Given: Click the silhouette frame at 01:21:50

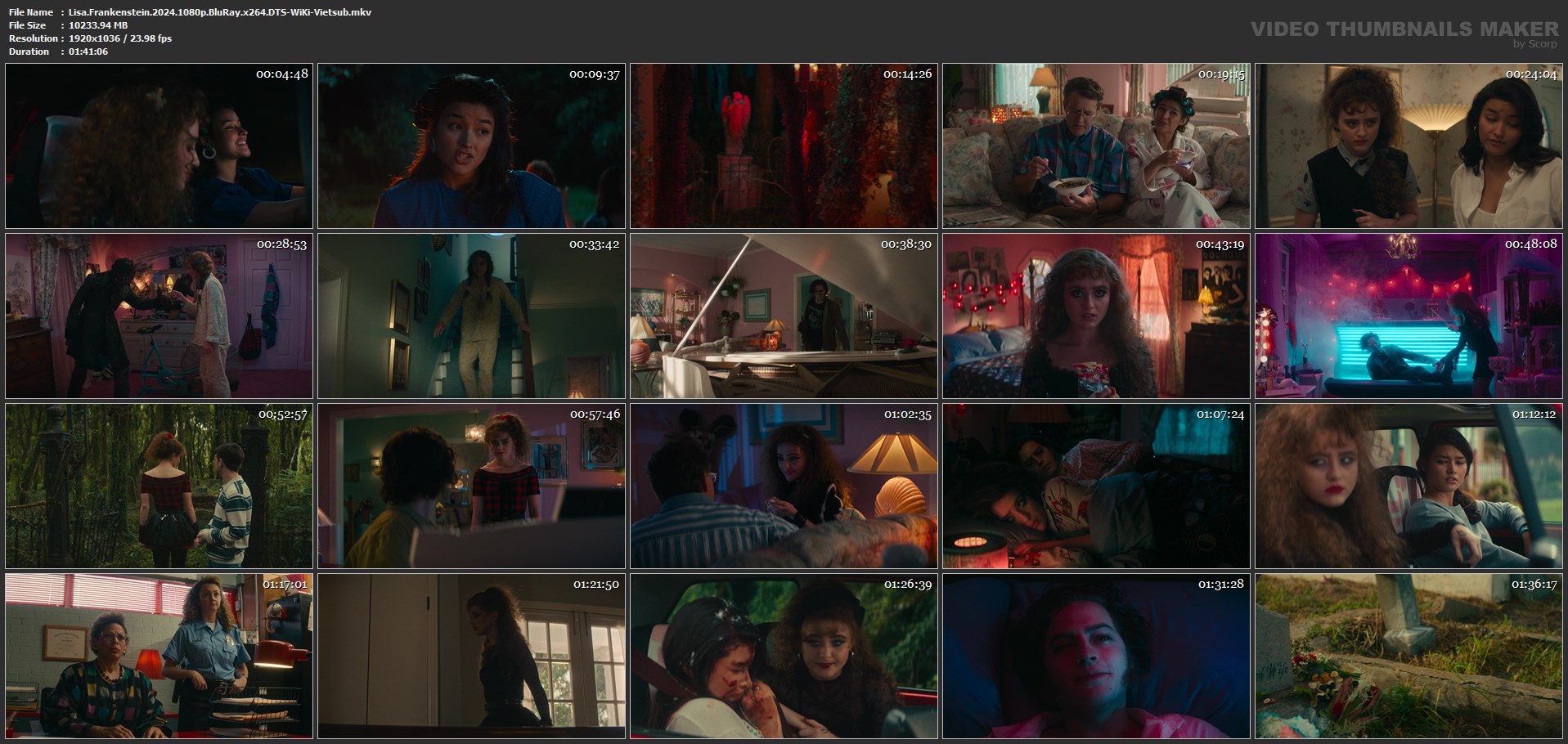Looking at the screenshot, I should click(x=471, y=656).
